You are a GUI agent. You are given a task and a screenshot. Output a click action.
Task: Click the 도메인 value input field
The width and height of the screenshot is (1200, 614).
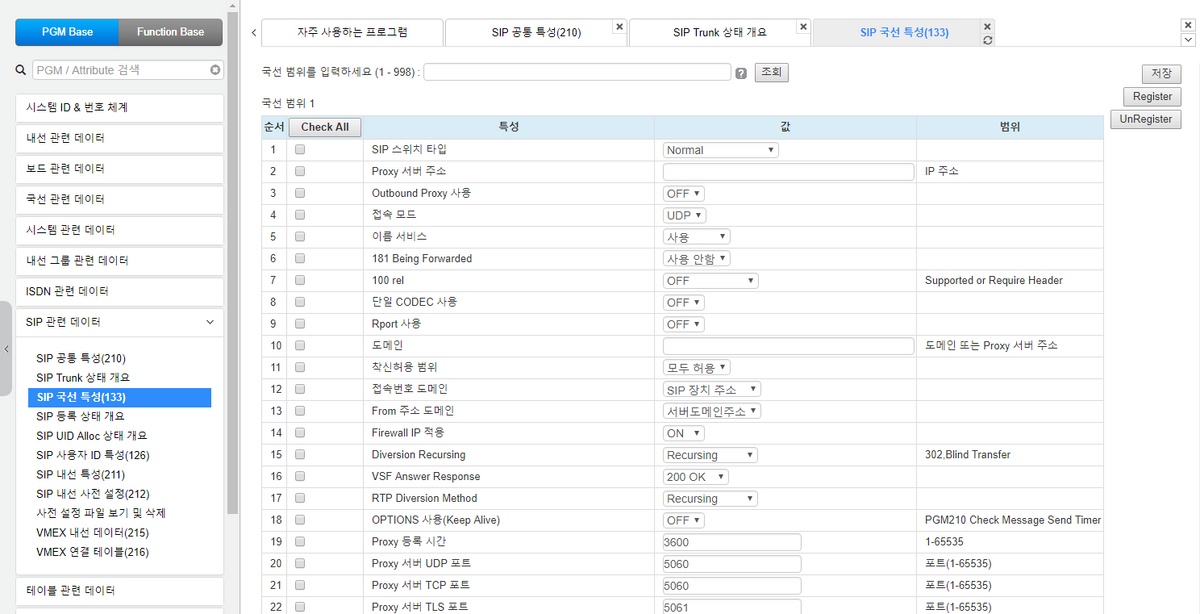(x=788, y=345)
